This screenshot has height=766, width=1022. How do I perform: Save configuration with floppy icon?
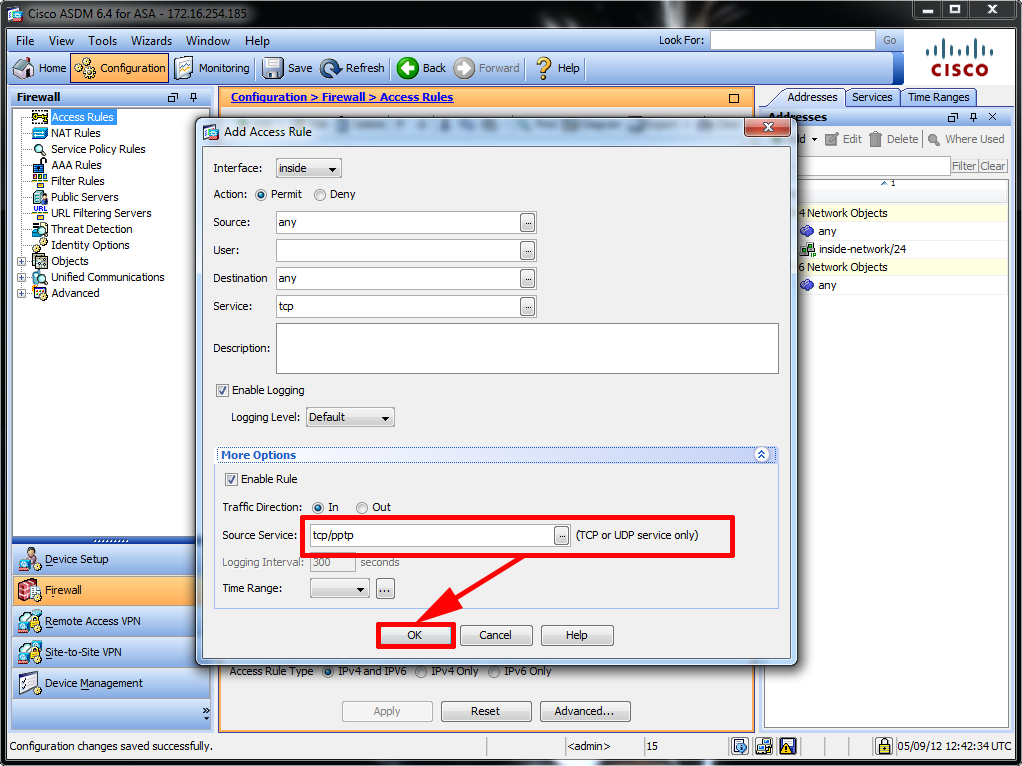287,68
